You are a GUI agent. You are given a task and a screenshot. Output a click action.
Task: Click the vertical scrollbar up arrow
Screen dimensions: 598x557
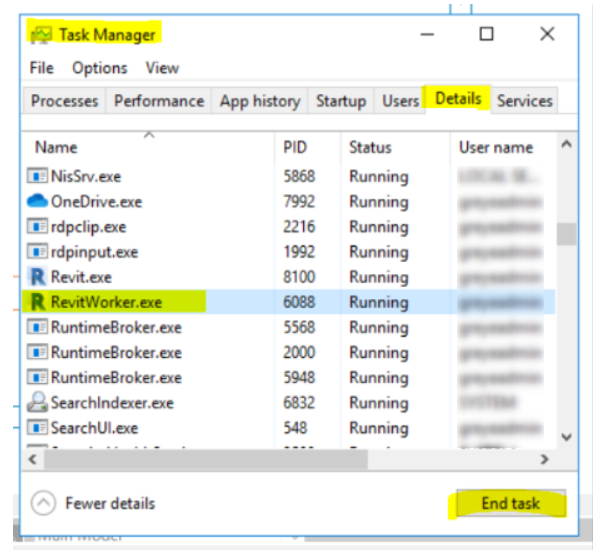pos(567,144)
